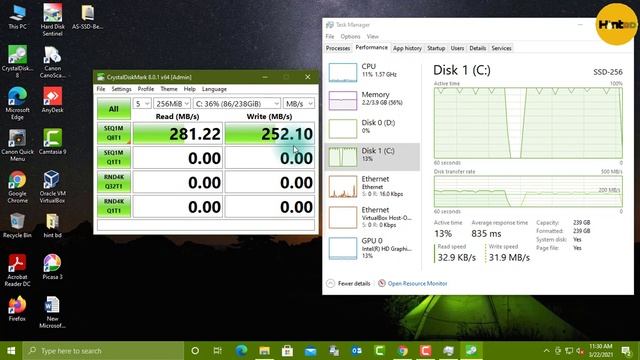Viewport: 640px width, 360px height.
Task: Open unit dropdown MB/s
Action: pos(299,104)
